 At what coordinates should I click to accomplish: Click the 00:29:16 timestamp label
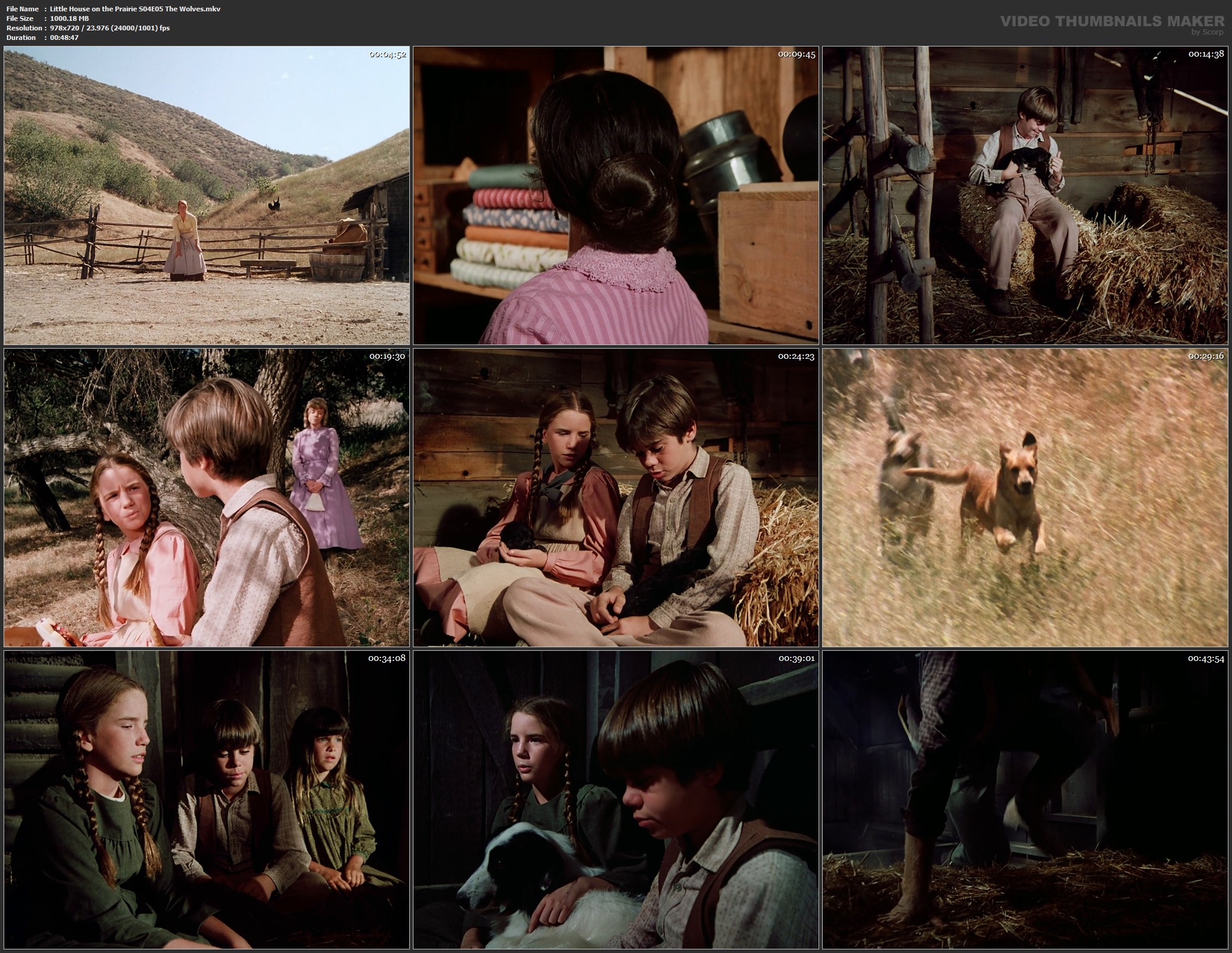pos(1206,356)
